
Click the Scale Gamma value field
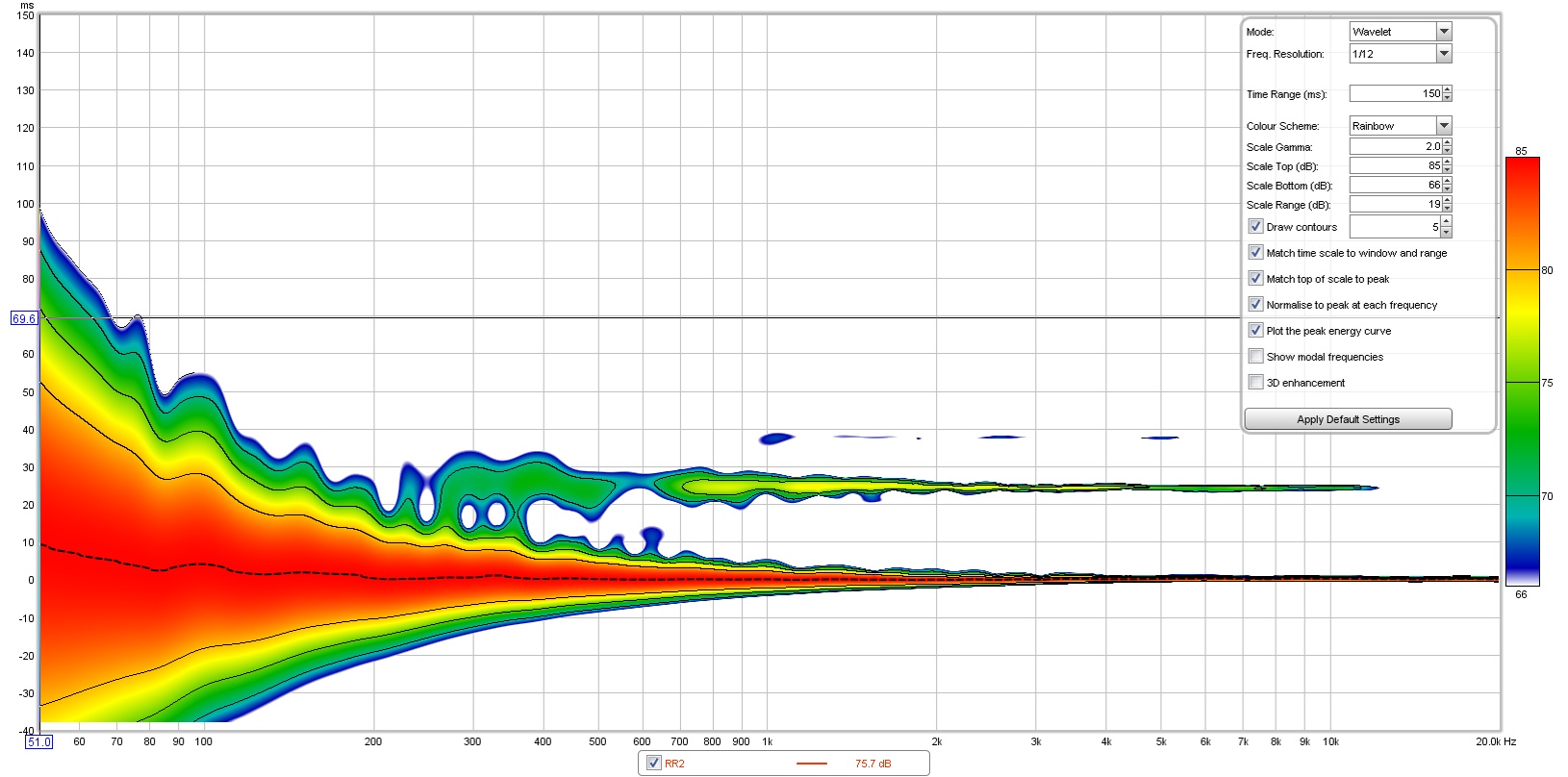(x=1396, y=146)
